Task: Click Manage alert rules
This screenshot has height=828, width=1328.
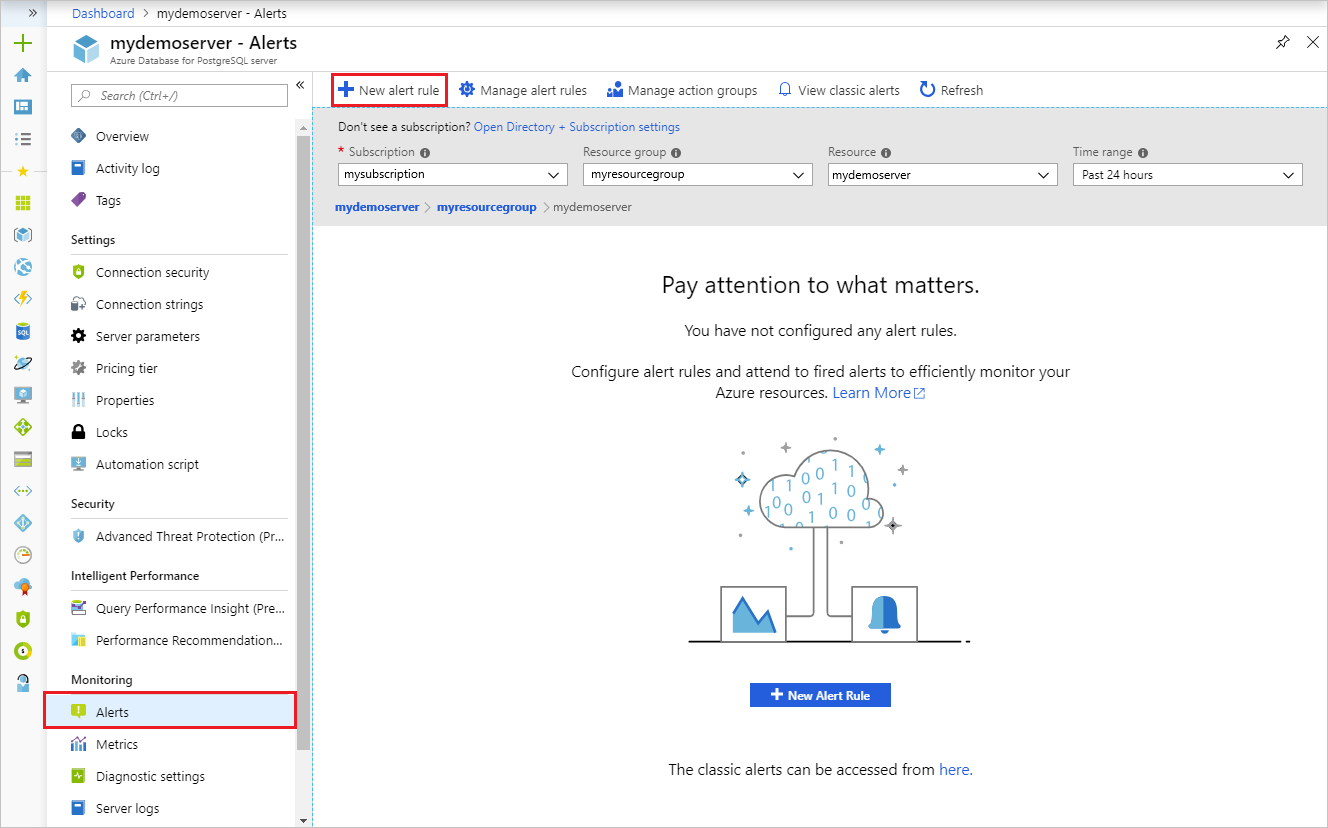Action: click(x=523, y=90)
